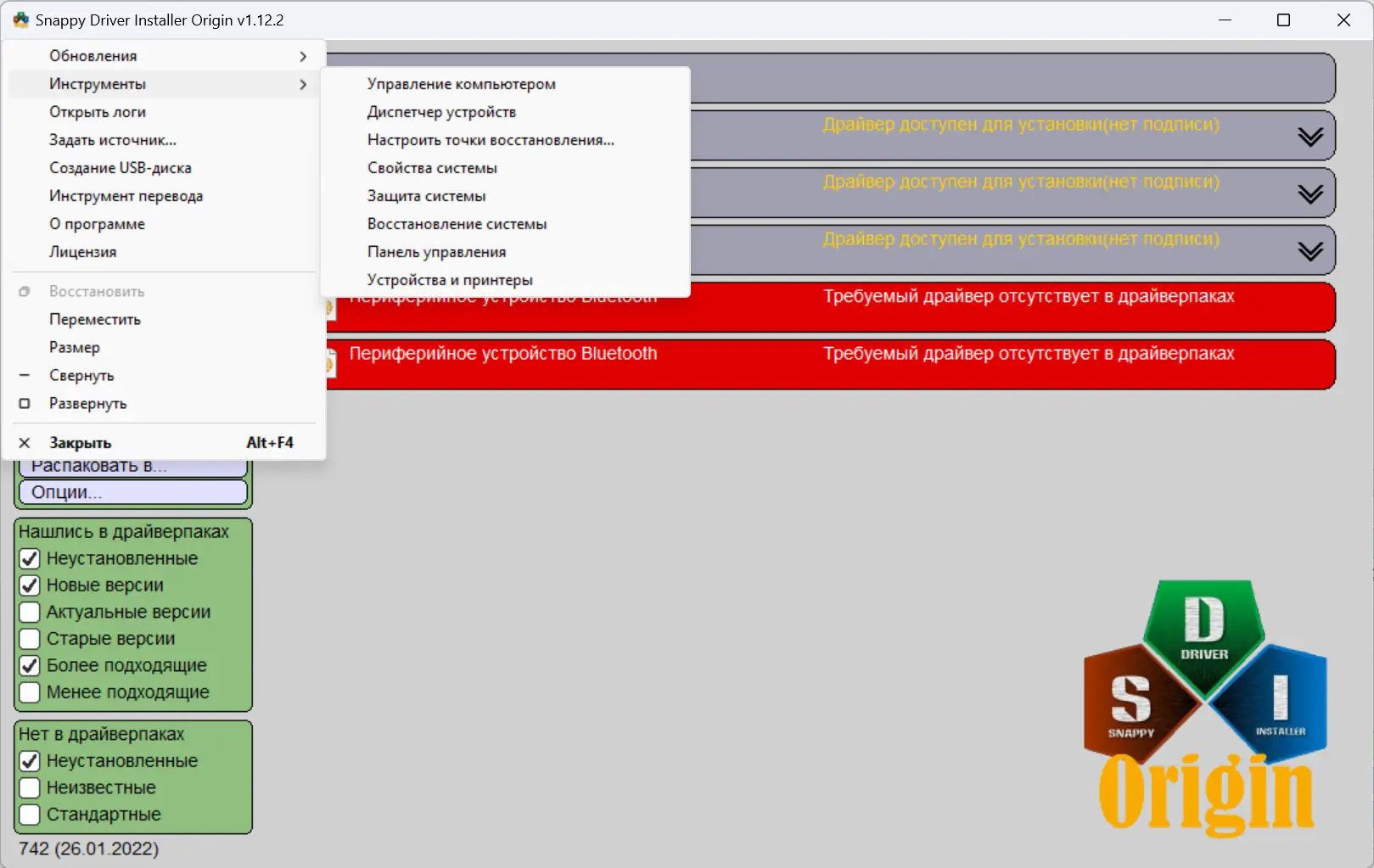Select Открыть логи from the menu

tap(98, 111)
